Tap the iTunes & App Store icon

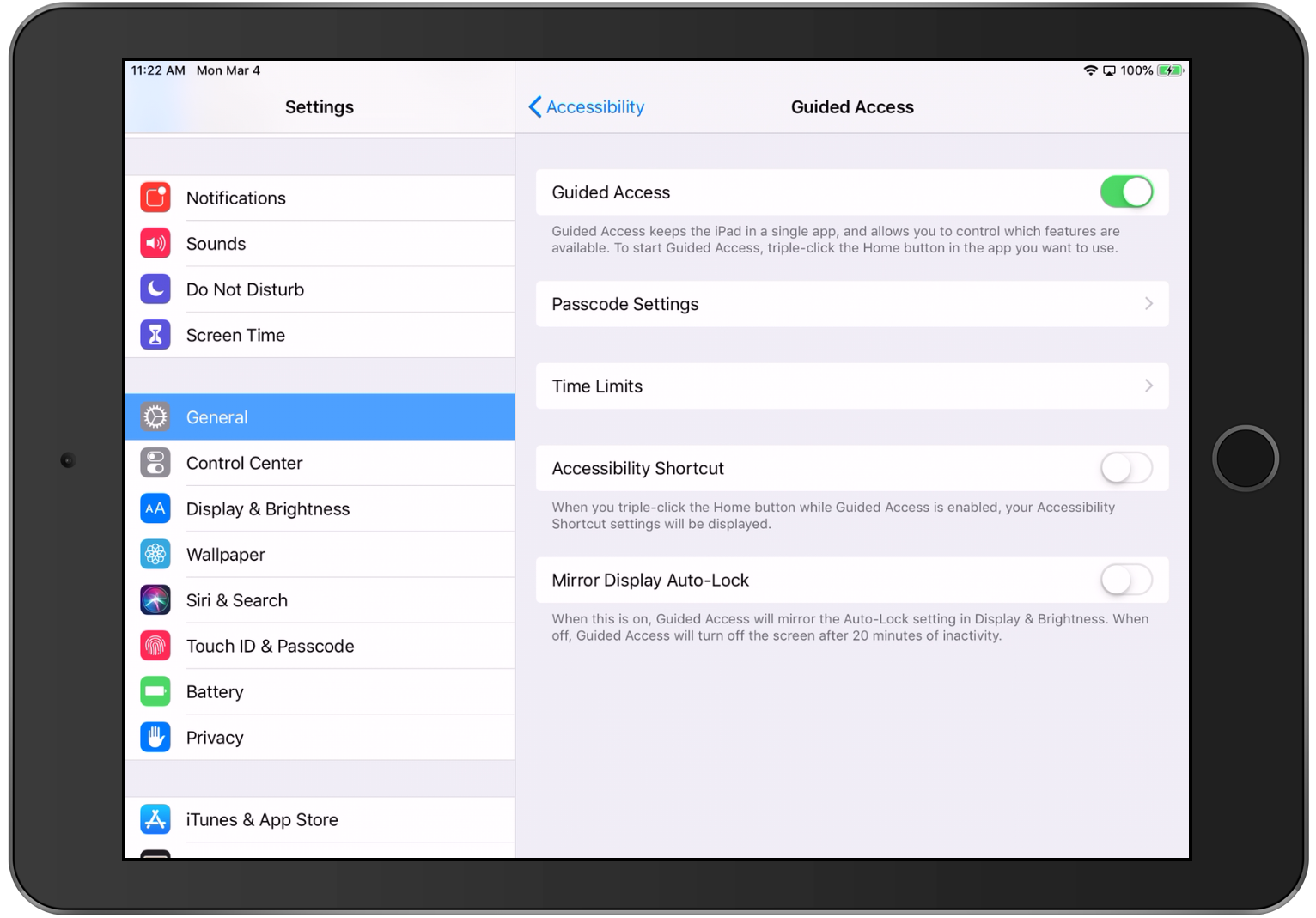pyautogui.click(x=155, y=819)
